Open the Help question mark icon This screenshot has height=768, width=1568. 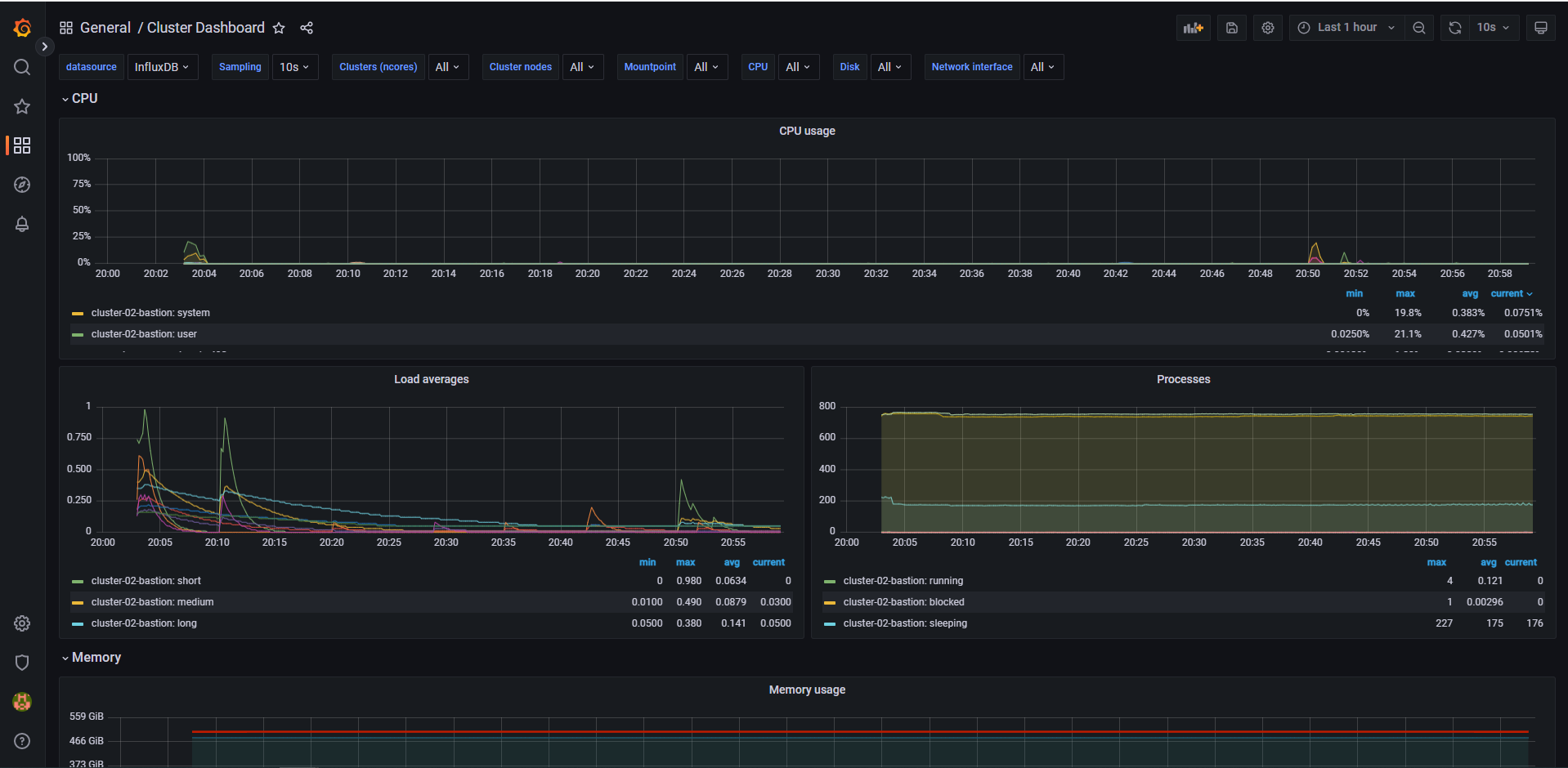pyautogui.click(x=22, y=741)
